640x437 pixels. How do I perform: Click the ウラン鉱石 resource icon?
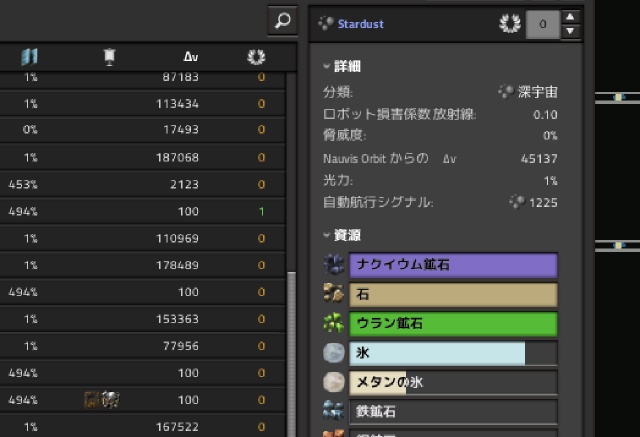(335, 324)
